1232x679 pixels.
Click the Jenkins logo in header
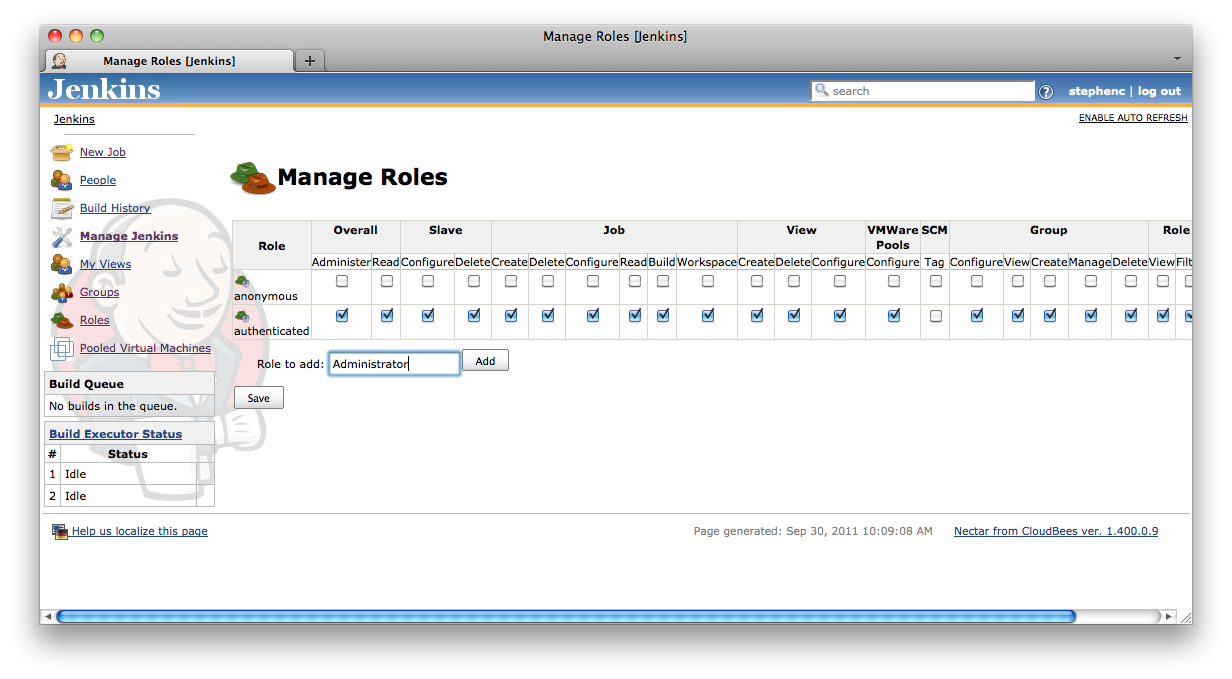tap(104, 89)
